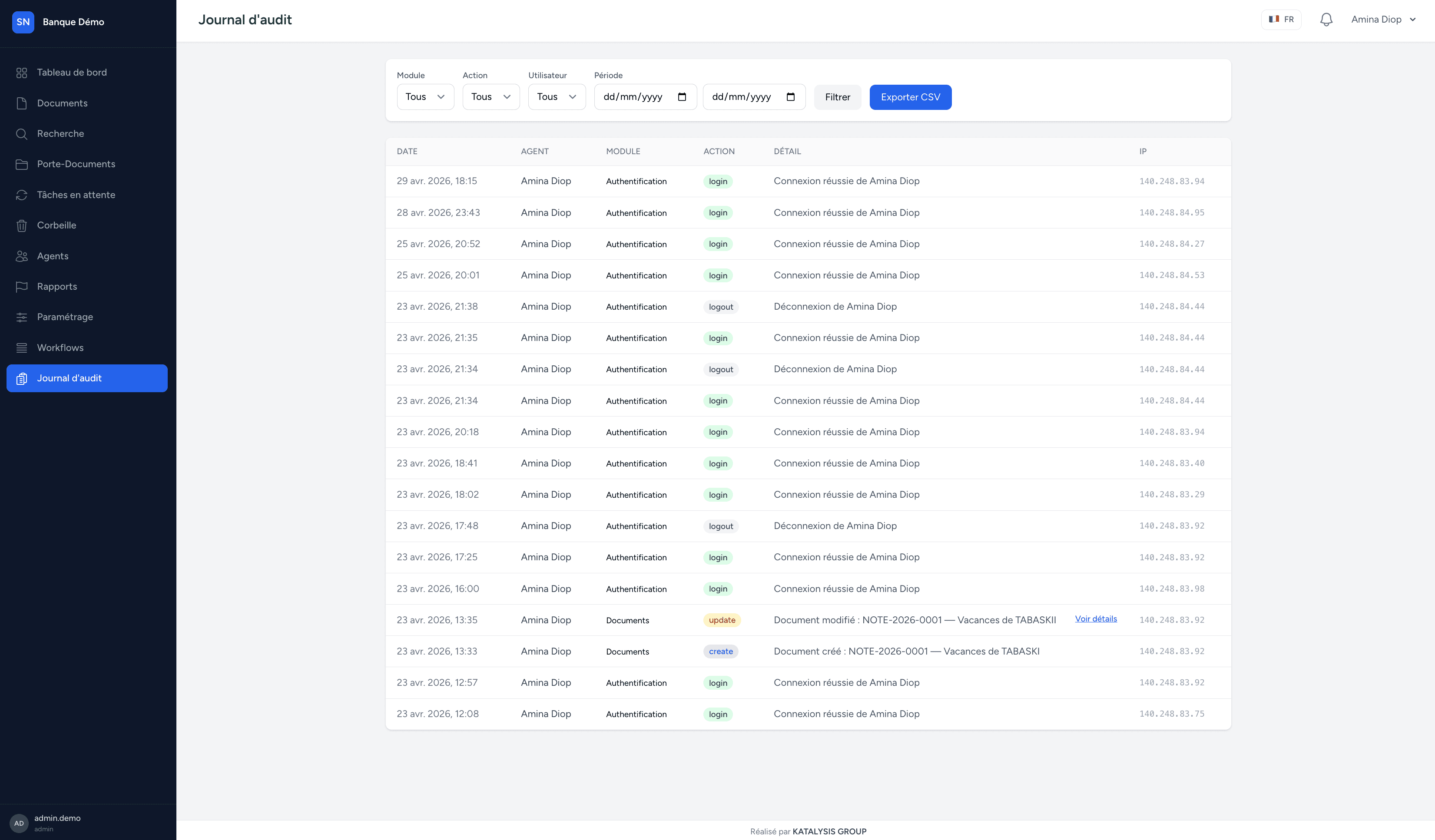The width and height of the screenshot is (1435, 840).
Task: Click the Rapports flag icon
Action: pyautogui.click(x=22, y=286)
